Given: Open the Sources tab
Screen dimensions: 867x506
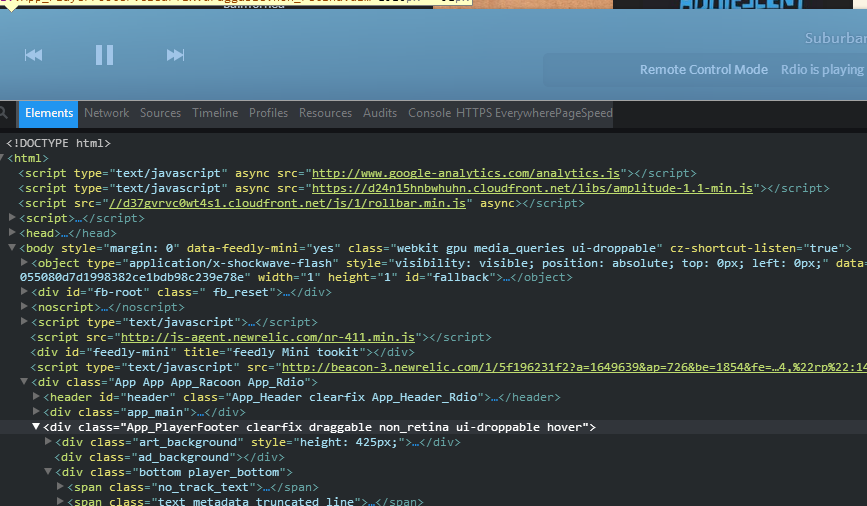Looking at the screenshot, I should click(160, 113).
